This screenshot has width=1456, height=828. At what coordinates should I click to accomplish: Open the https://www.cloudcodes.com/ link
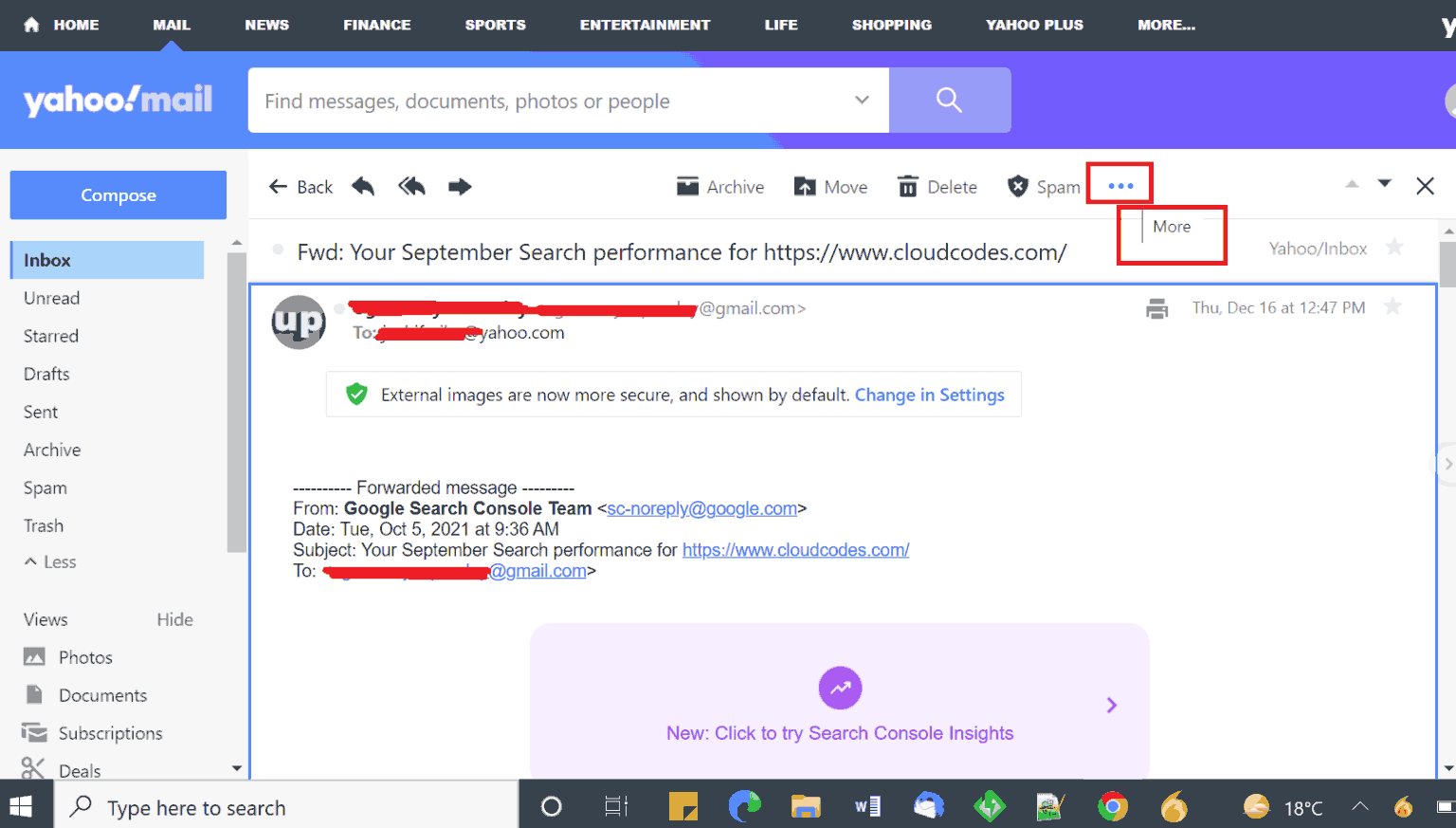(795, 550)
